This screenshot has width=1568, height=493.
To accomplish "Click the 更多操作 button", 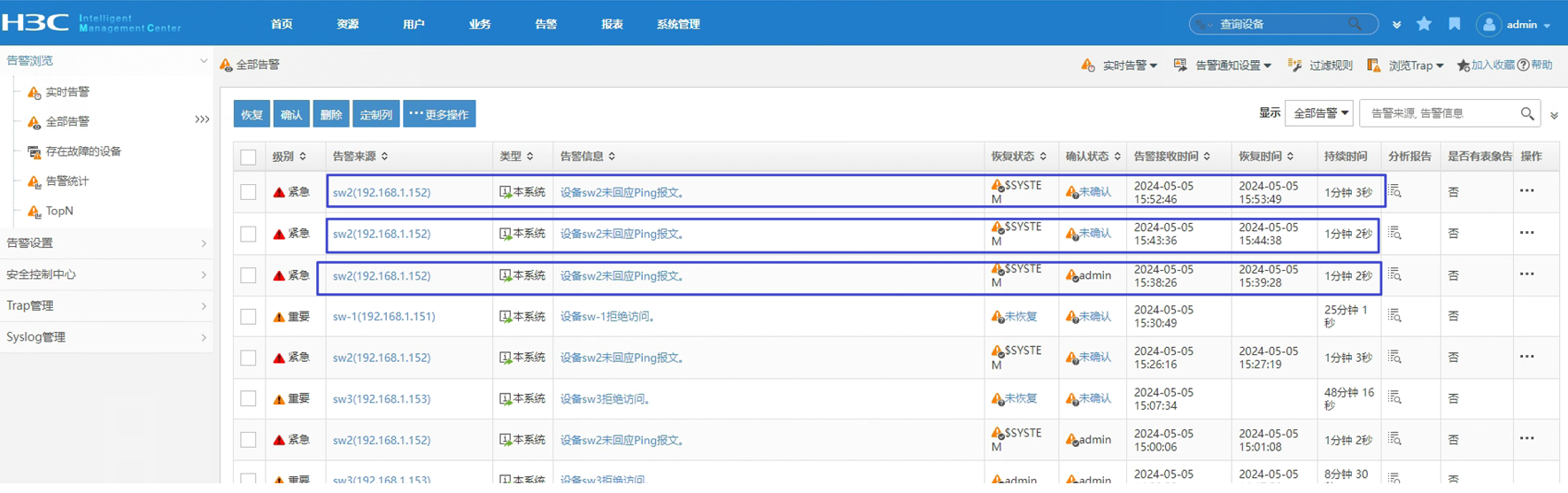I will click(x=439, y=114).
